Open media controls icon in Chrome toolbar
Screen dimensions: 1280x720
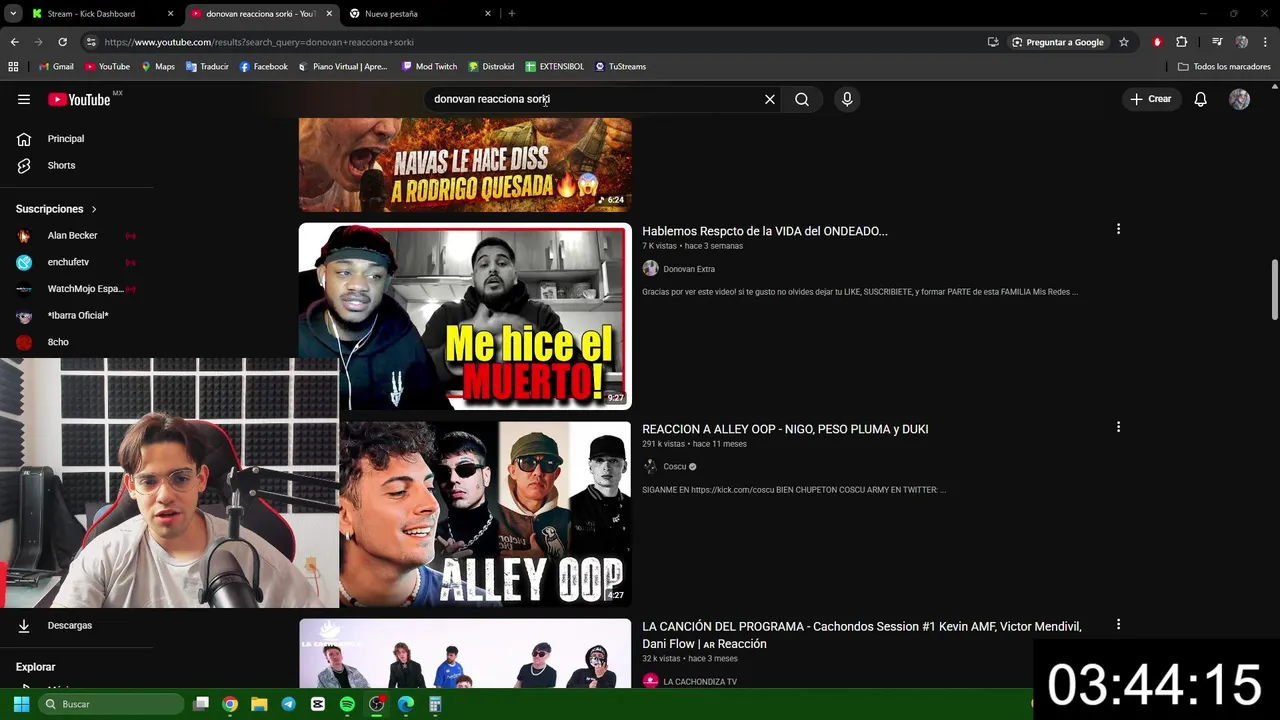click(1217, 42)
